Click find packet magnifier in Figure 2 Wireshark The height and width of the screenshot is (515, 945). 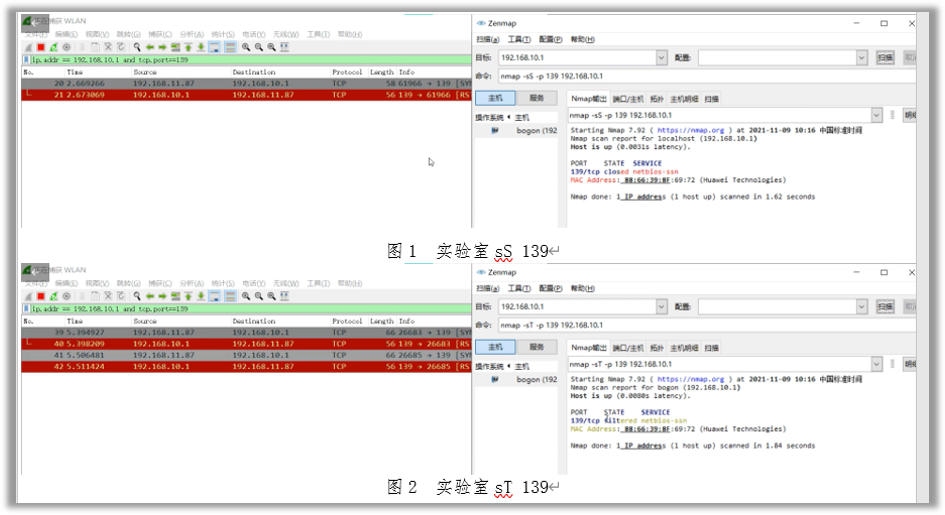tap(137, 296)
